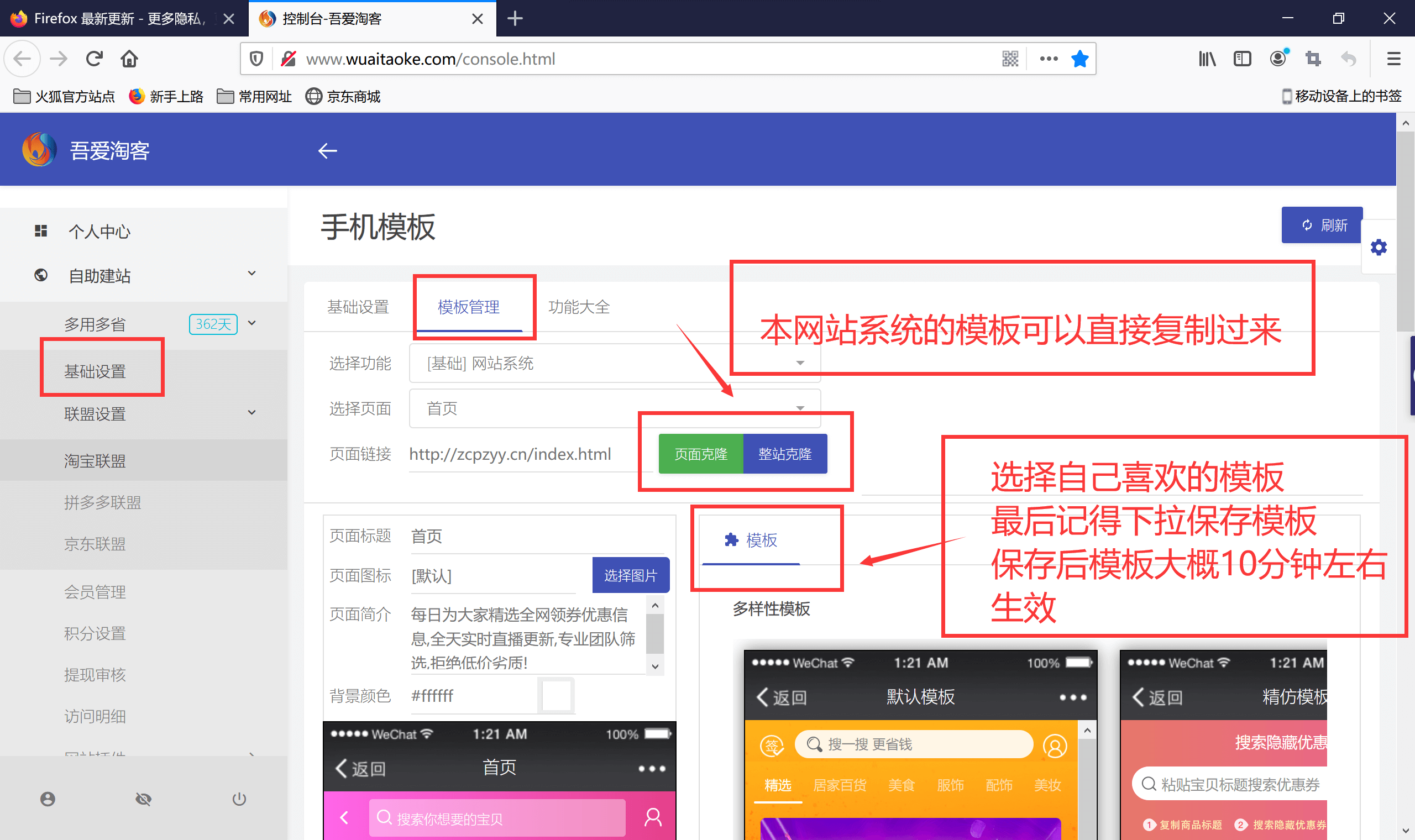The image size is (1415, 840).
Task: Click down arrow of 页面简介 textarea scrollbar
Action: (654, 666)
